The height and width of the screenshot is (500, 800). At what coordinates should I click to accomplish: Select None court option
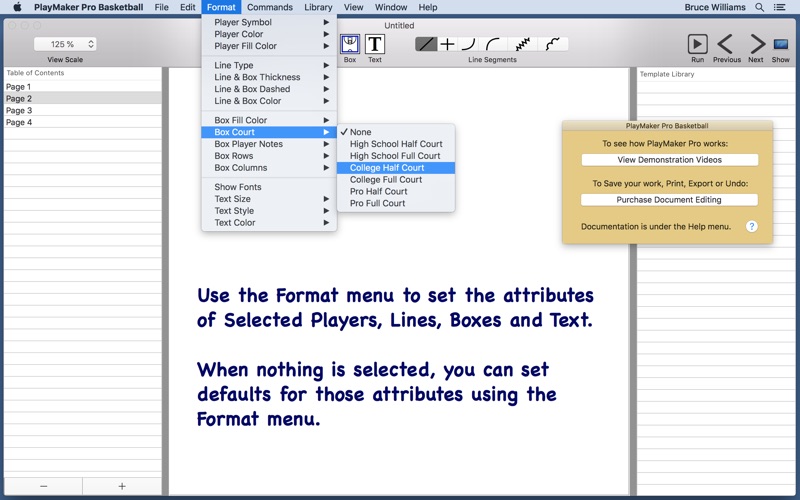tap(395, 132)
